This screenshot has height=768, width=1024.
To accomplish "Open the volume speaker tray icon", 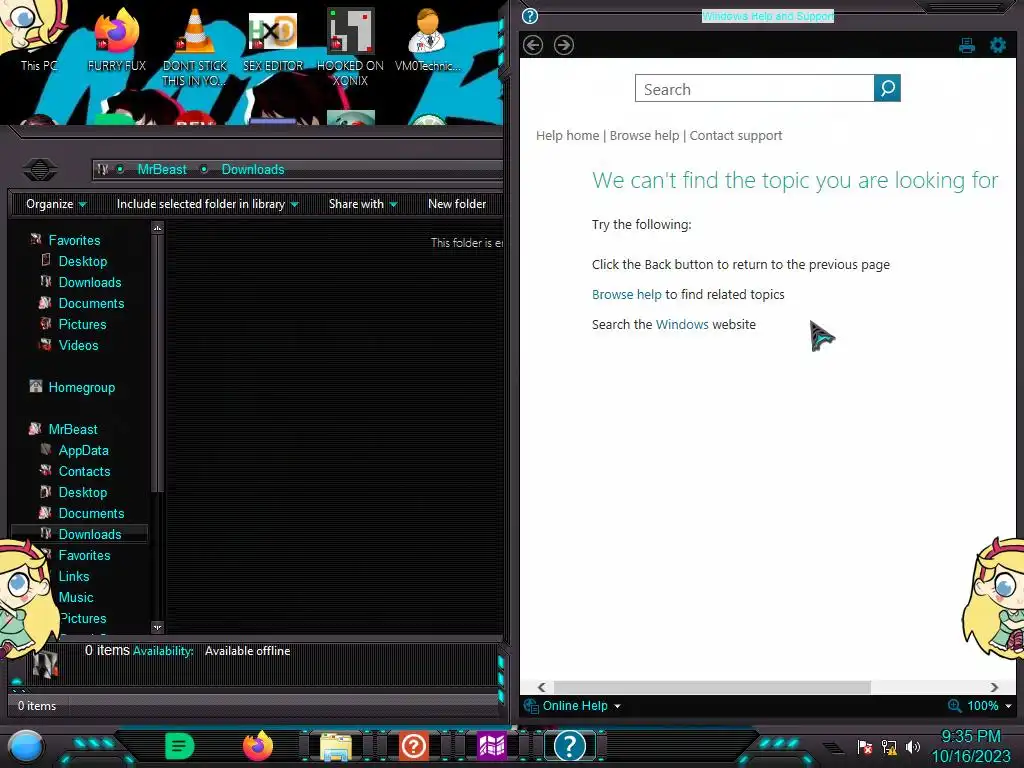I will point(913,746).
